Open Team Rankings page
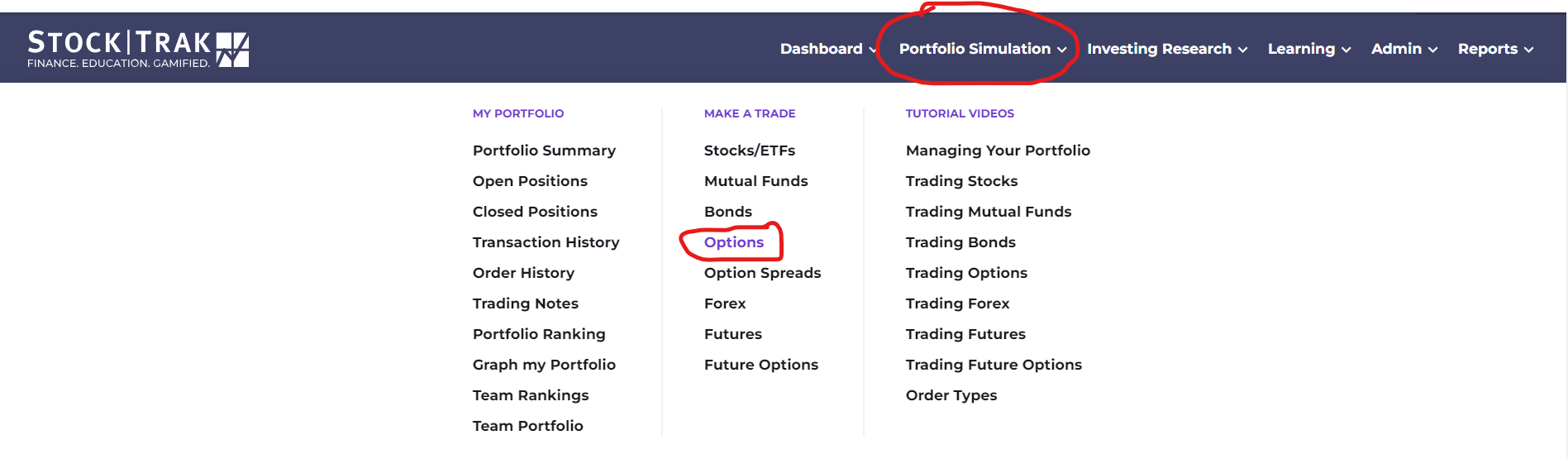The image size is (1568, 459). coord(531,395)
